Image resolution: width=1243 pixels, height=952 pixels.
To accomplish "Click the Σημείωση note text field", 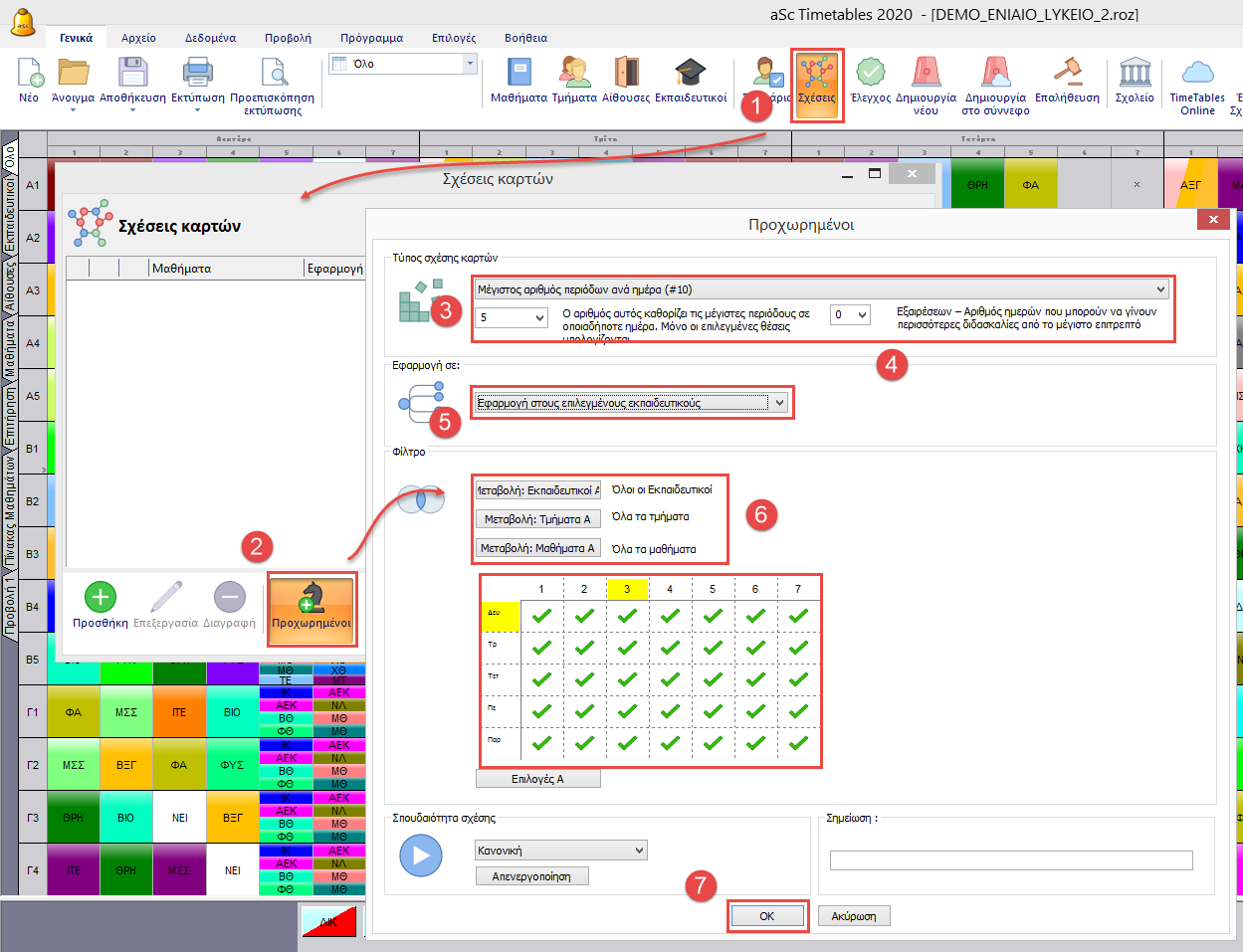I will pyautogui.click(x=1010, y=860).
